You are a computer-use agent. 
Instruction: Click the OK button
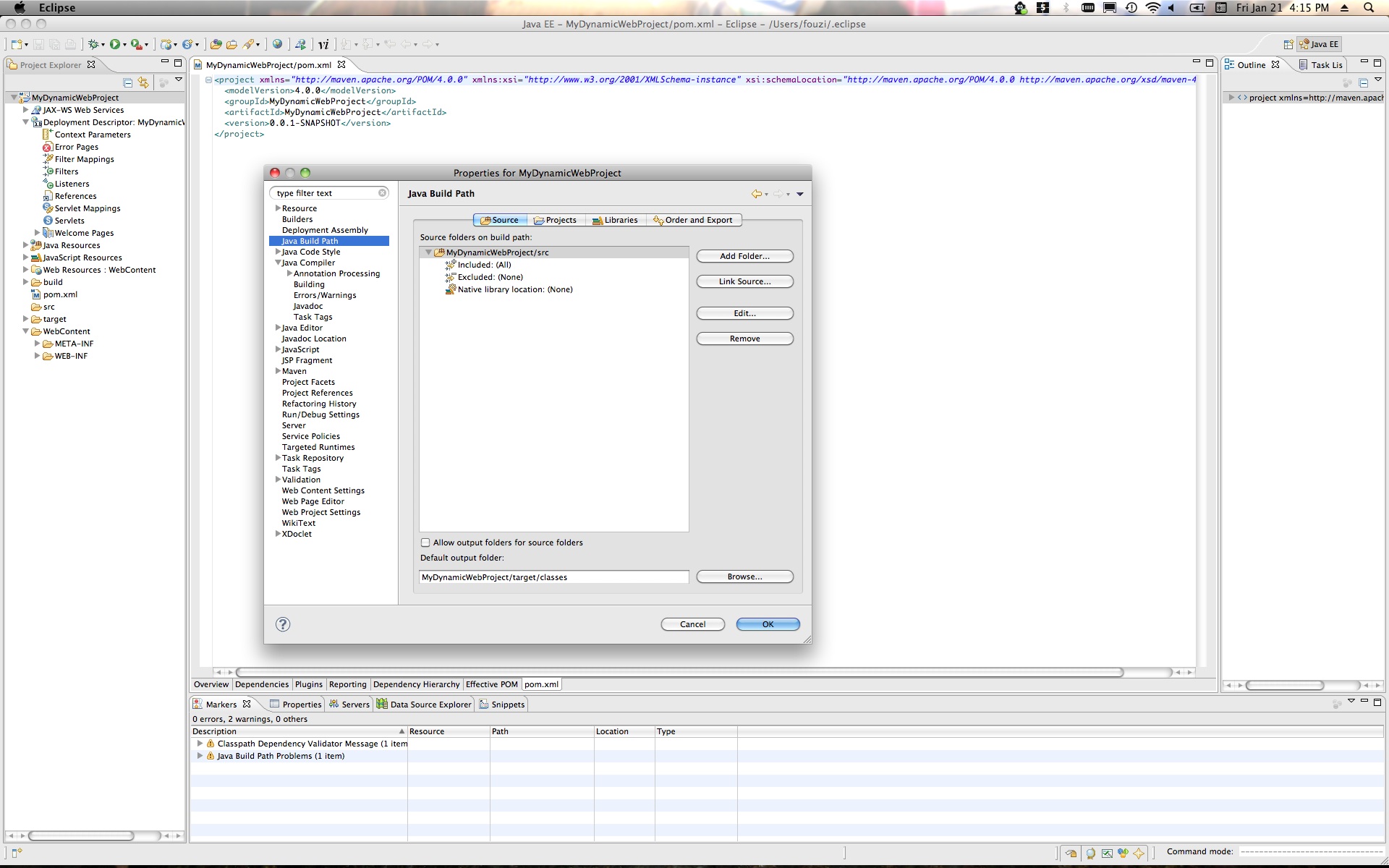pos(768,624)
